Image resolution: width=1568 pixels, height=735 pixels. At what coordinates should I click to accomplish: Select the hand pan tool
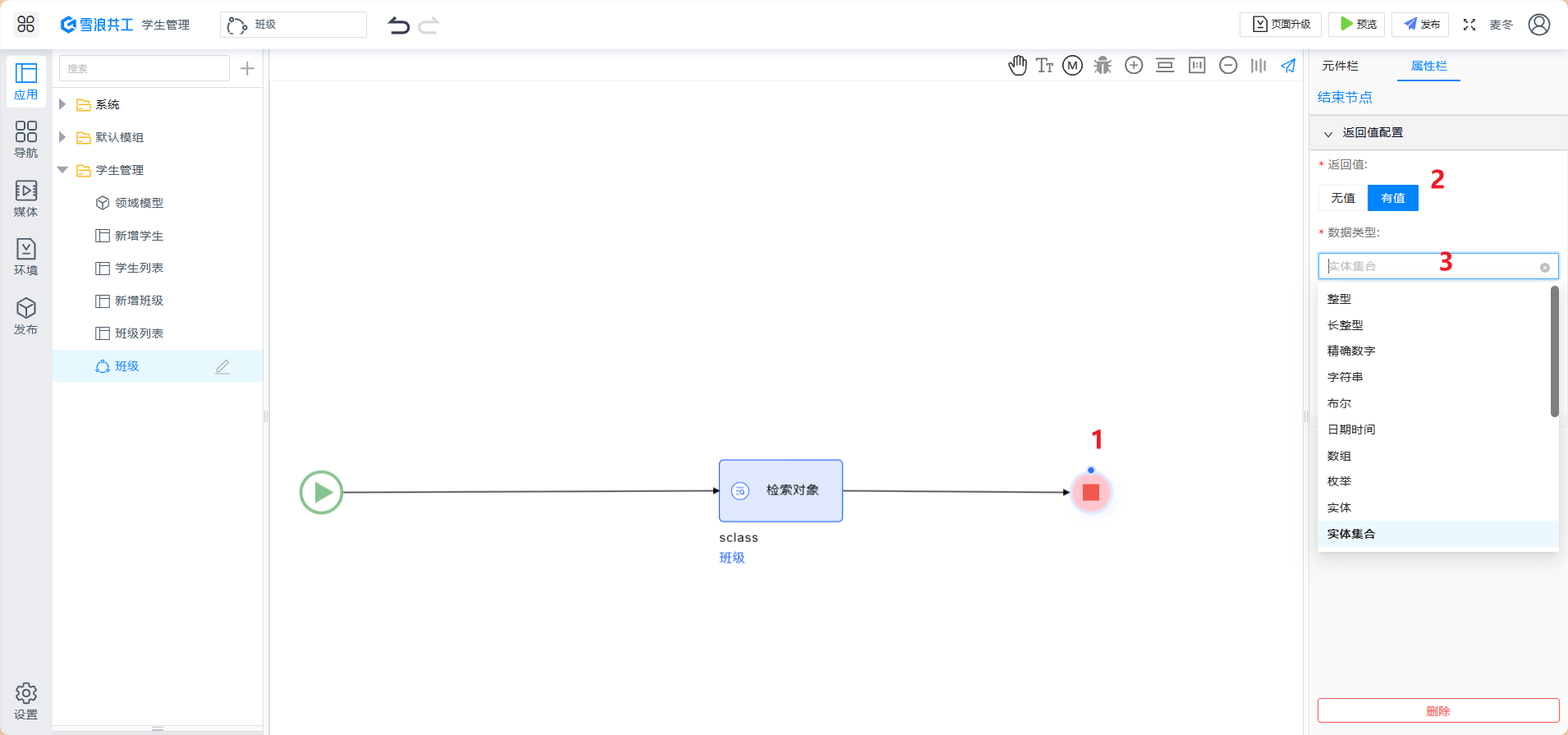1017,66
